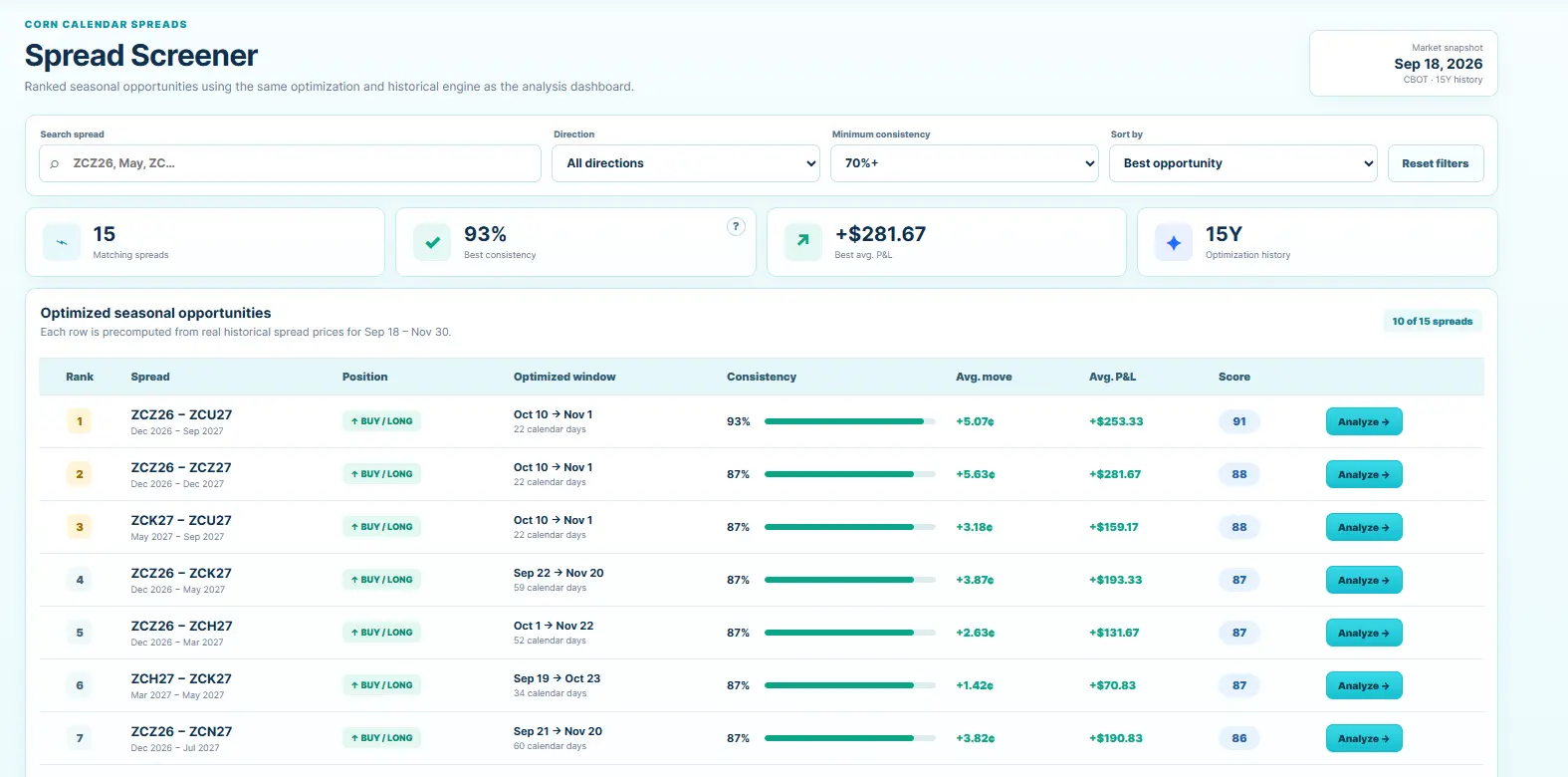Image resolution: width=1568 pixels, height=777 pixels.
Task: Analyze the ZCZ26 – ZCH27 spread
Action: tap(1364, 633)
